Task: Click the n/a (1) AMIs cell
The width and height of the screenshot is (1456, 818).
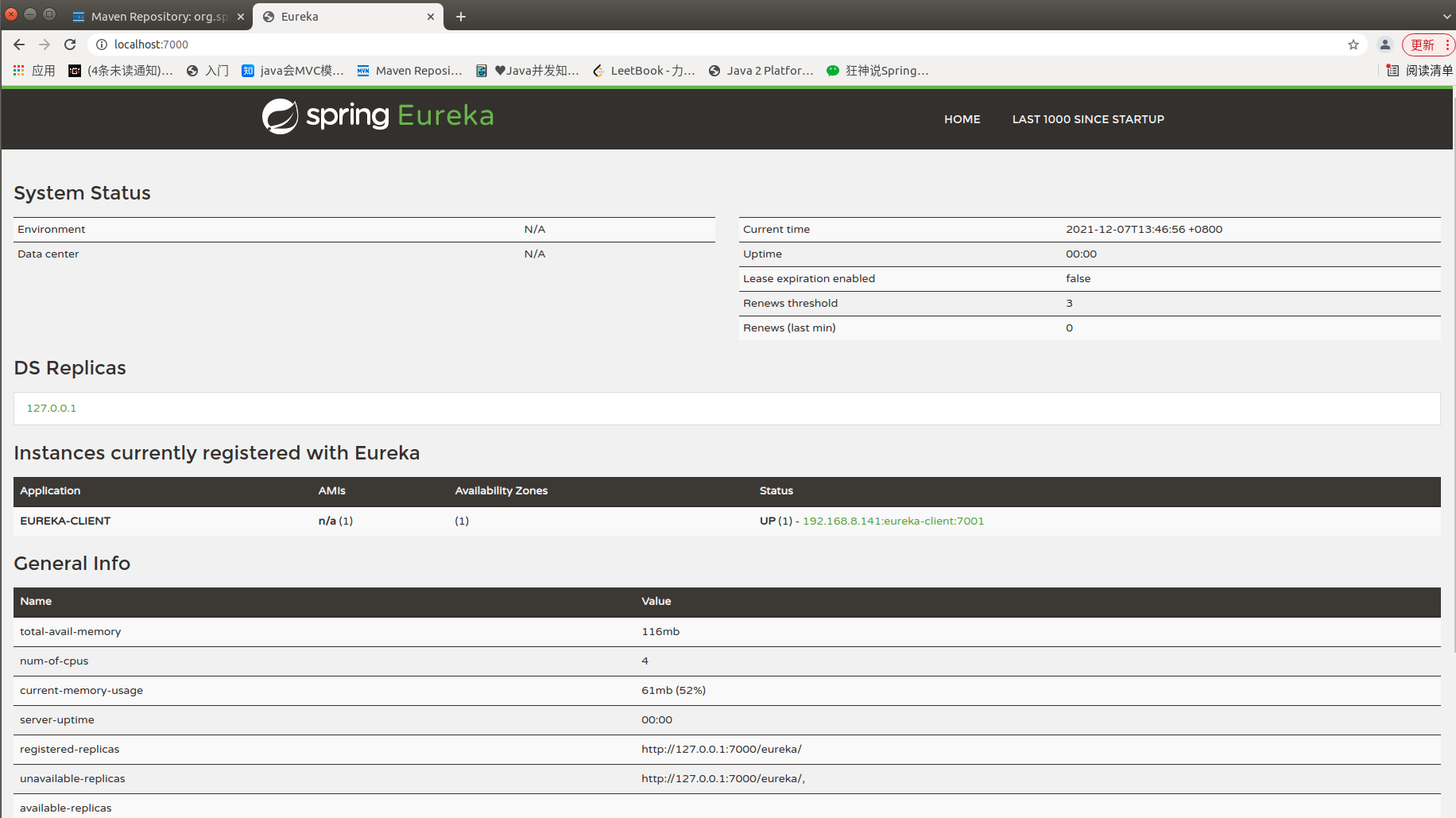Action: click(335, 521)
